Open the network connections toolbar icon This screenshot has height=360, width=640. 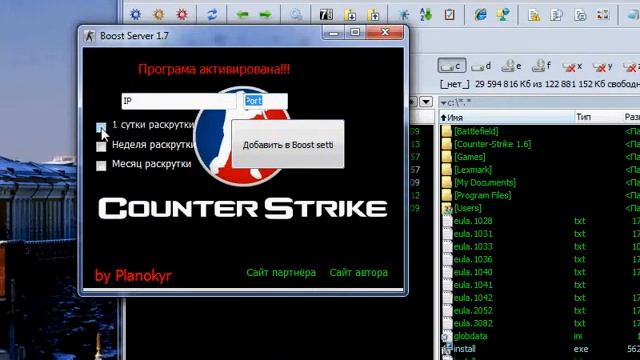coord(503,15)
